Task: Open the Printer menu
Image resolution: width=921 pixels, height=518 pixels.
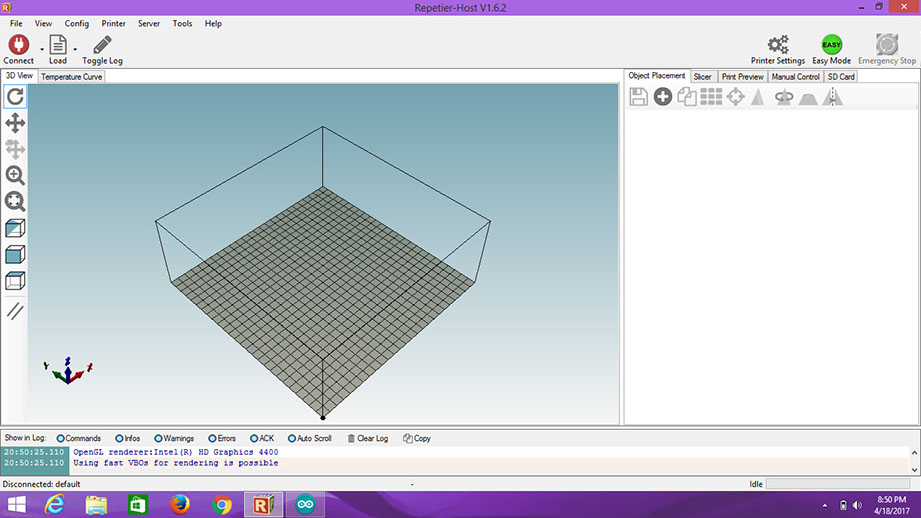Action: click(113, 23)
